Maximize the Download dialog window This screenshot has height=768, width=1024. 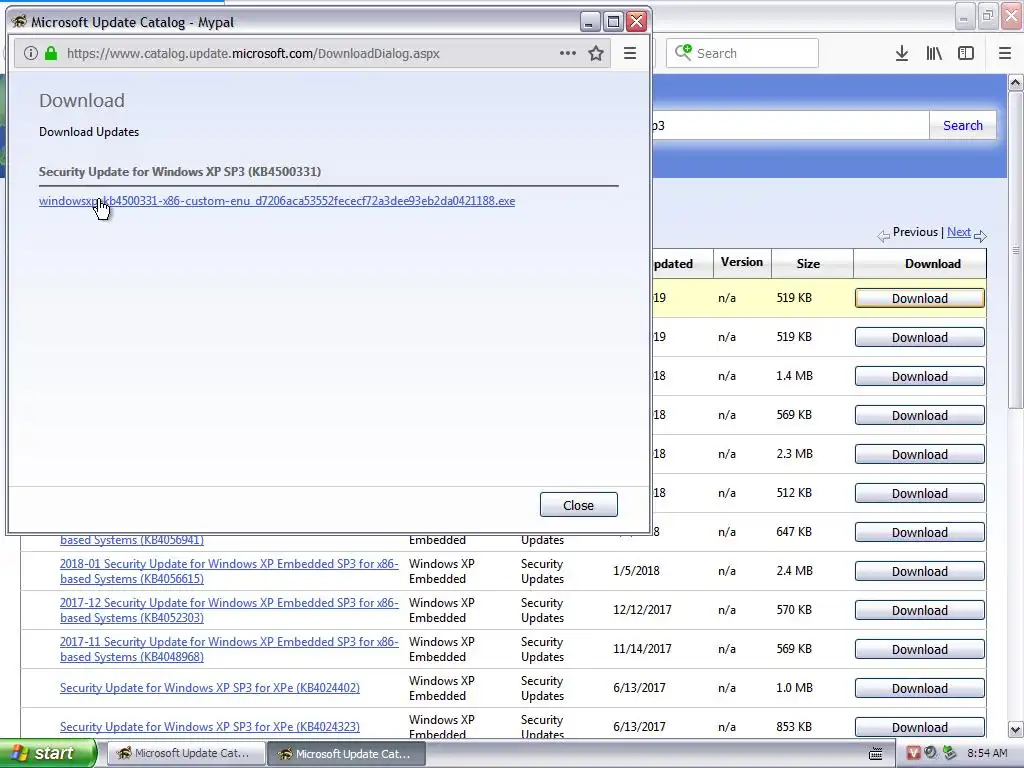pyautogui.click(x=613, y=22)
